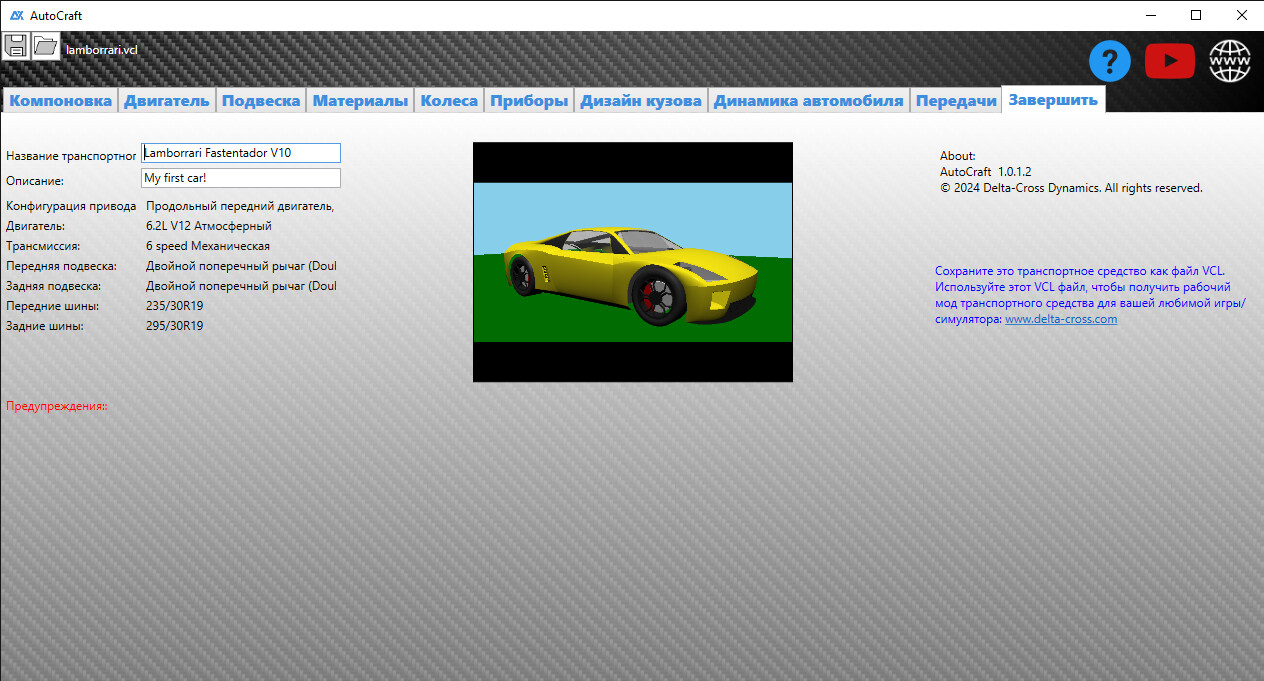This screenshot has height=681, width=1264.
Task: Open the www.delta-cross.com link
Action: point(1060,318)
